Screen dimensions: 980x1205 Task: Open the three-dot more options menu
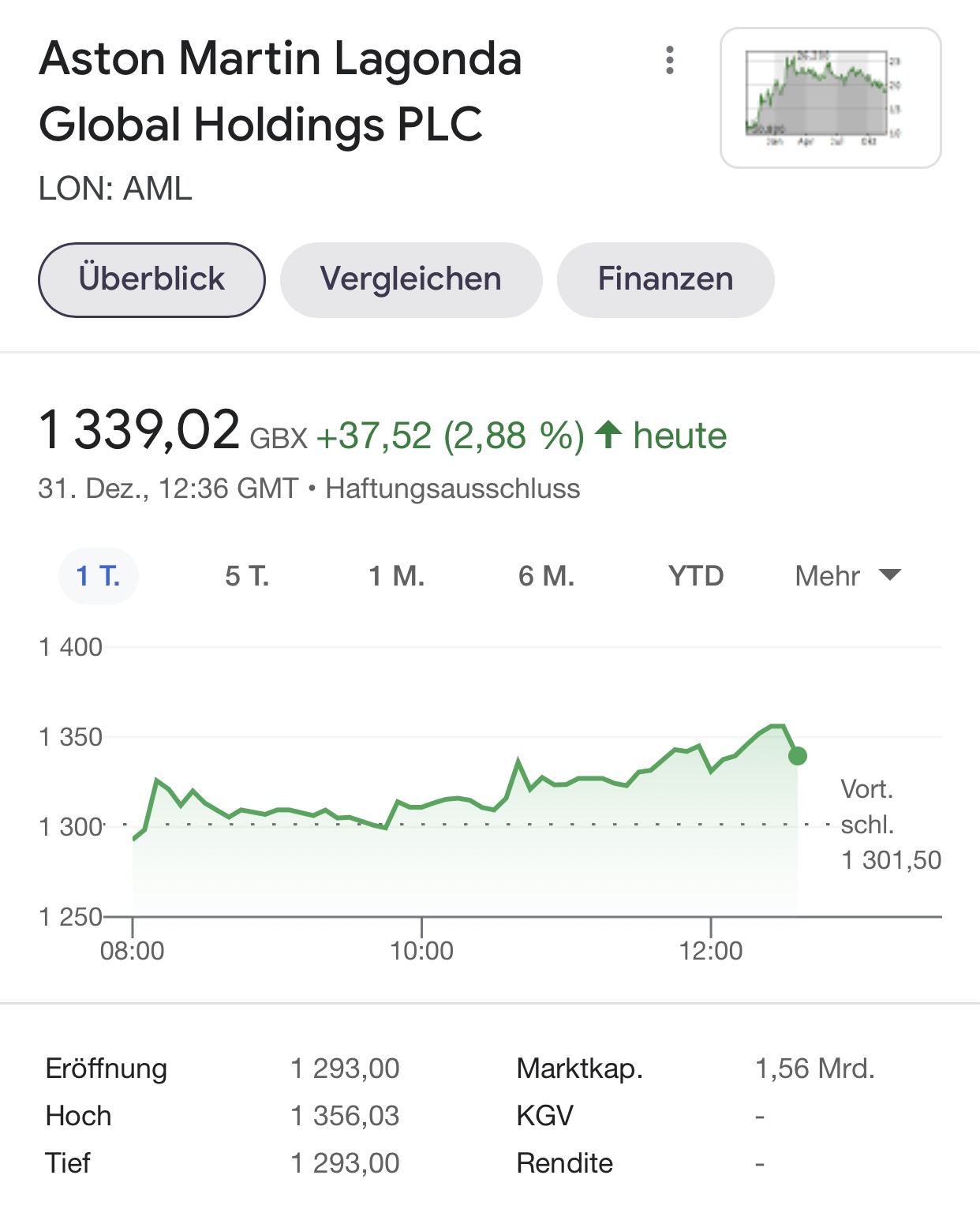(x=670, y=60)
